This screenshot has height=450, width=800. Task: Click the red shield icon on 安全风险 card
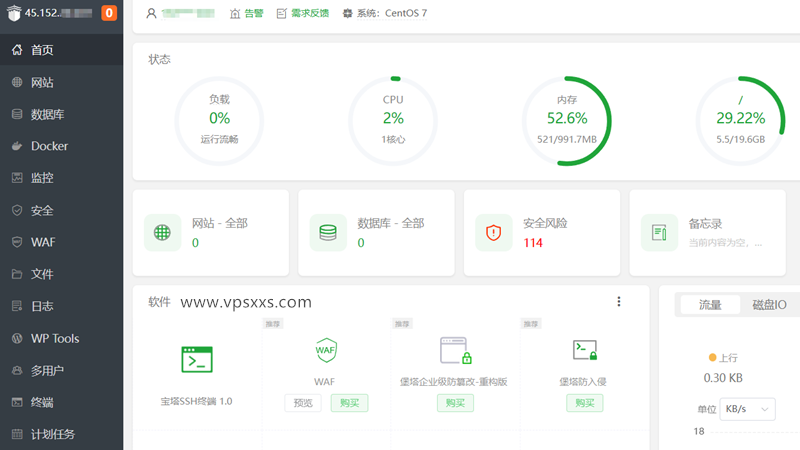click(493, 233)
